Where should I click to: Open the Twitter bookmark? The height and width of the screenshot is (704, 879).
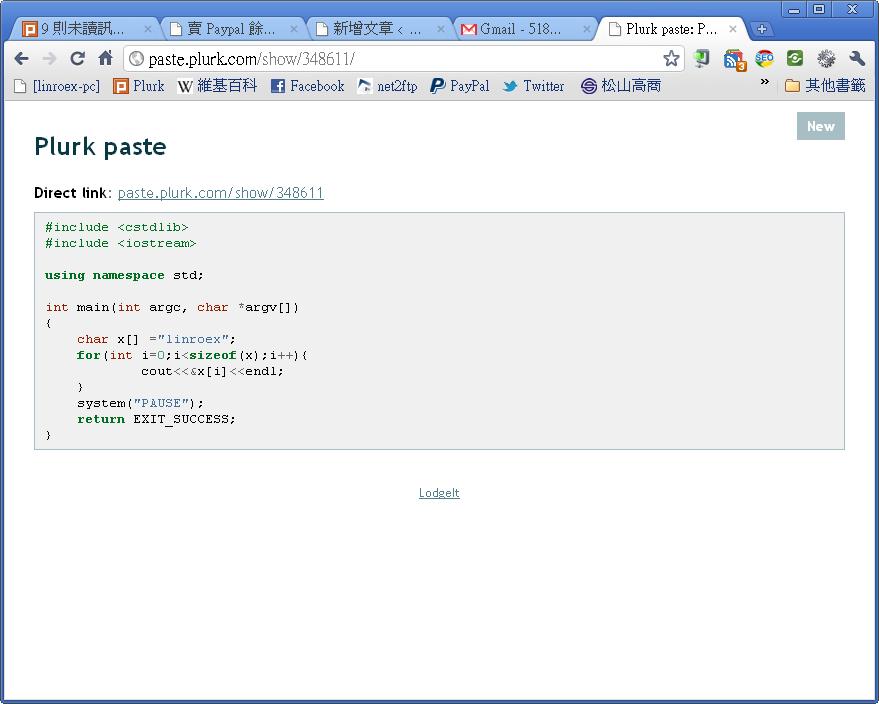click(x=534, y=86)
